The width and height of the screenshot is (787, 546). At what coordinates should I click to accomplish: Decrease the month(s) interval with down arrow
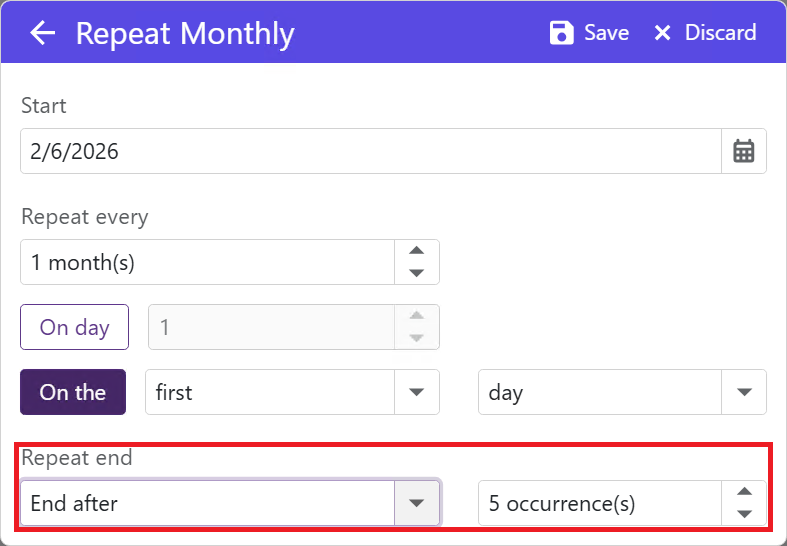pos(418,273)
